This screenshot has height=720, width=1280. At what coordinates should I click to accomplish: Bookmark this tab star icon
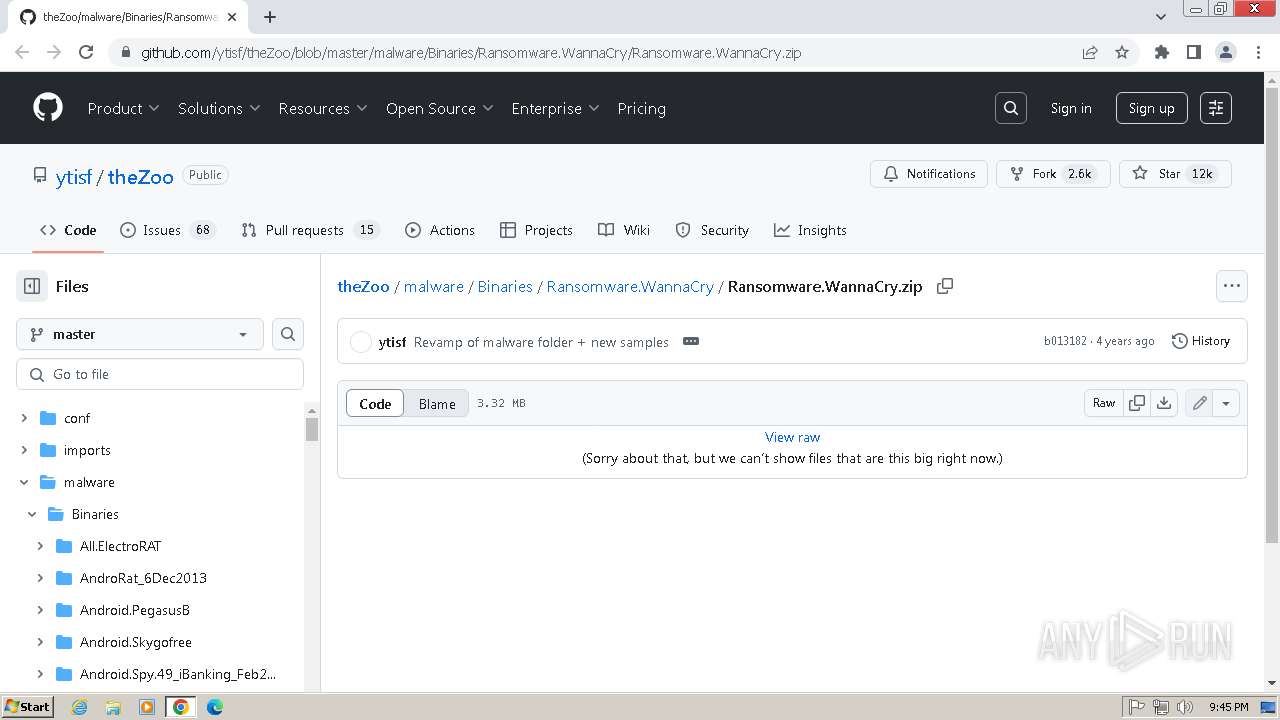click(1122, 52)
